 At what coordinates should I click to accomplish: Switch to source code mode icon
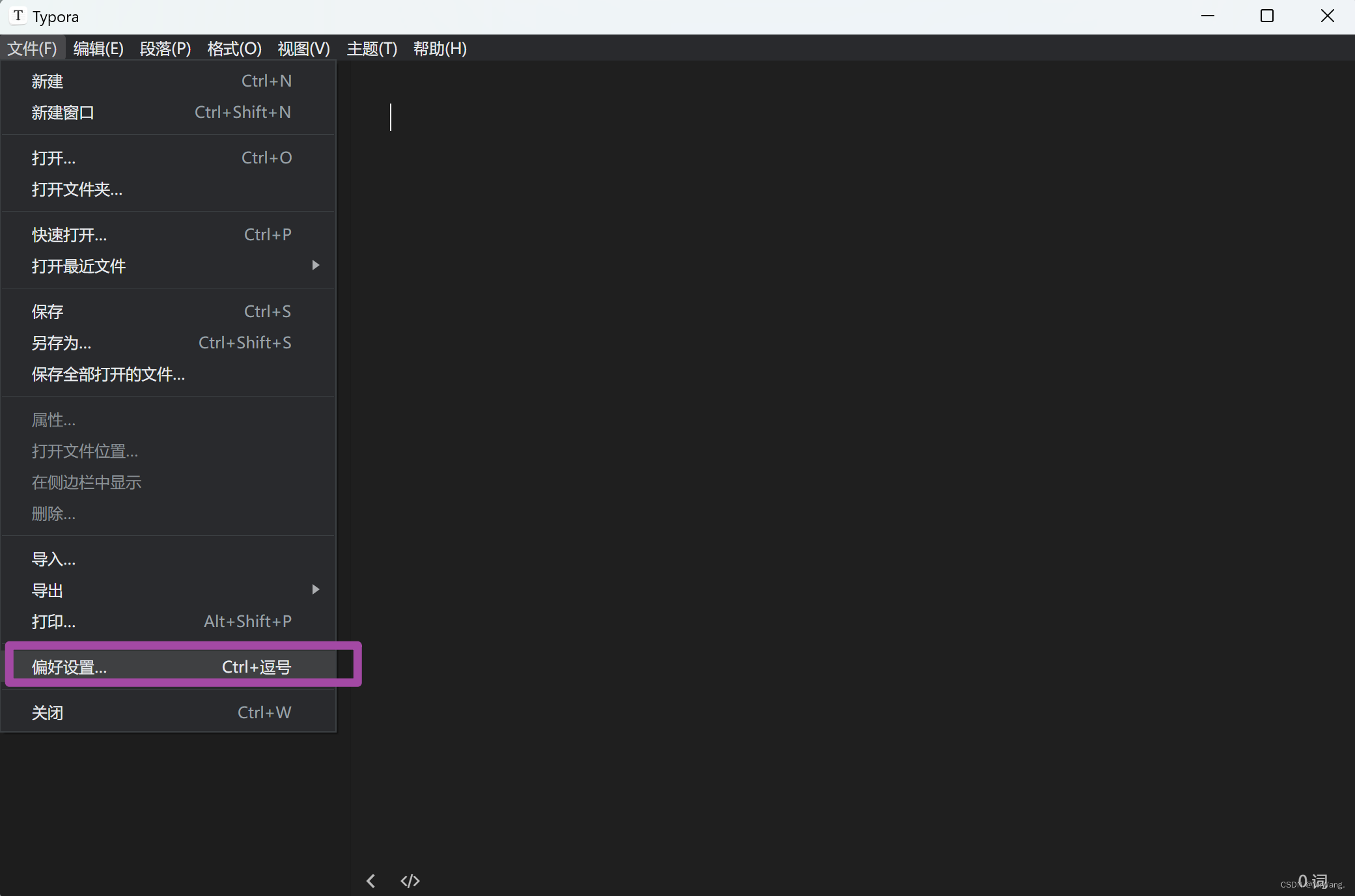[410, 881]
